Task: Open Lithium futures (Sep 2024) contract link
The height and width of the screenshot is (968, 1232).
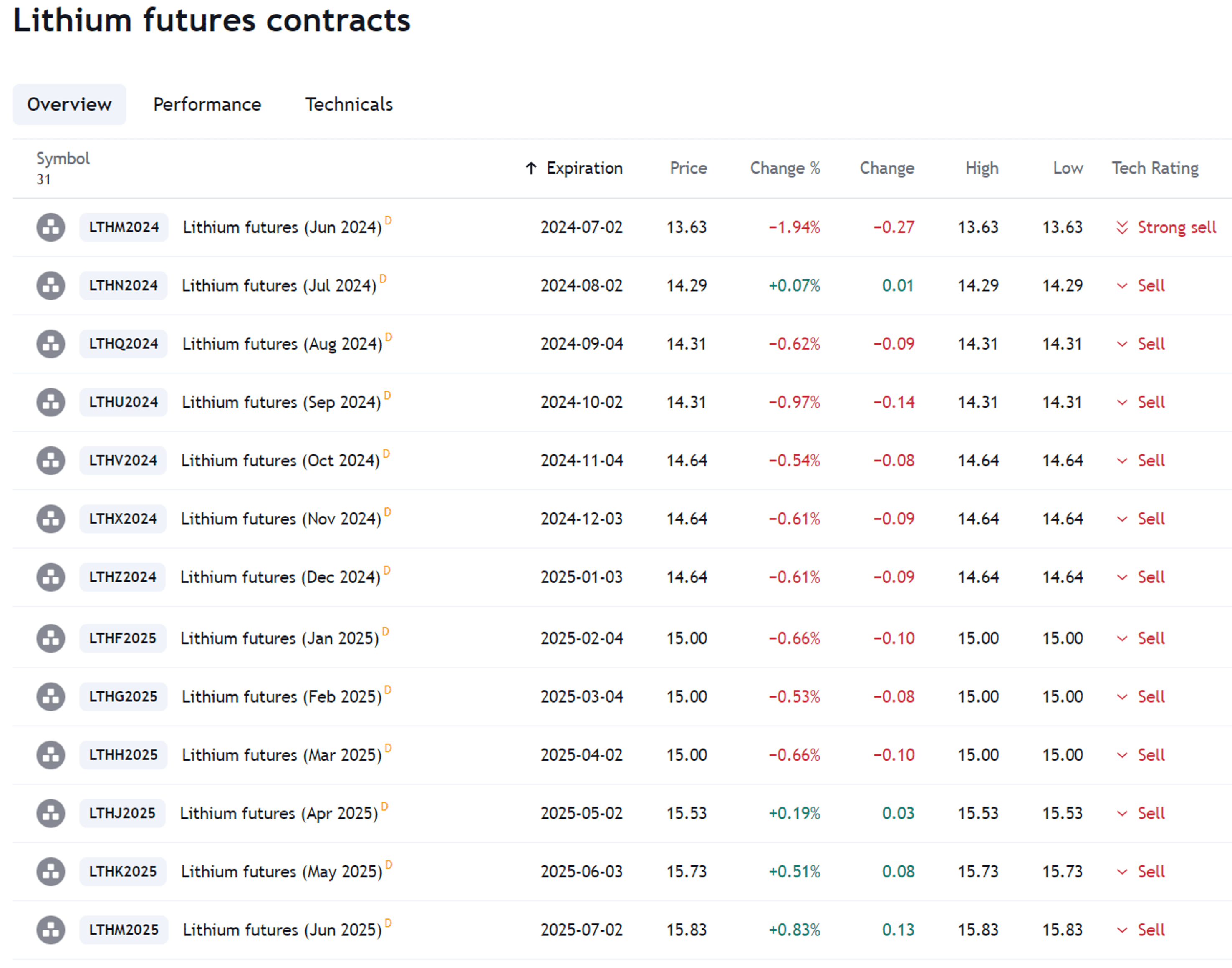Action: point(281,402)
